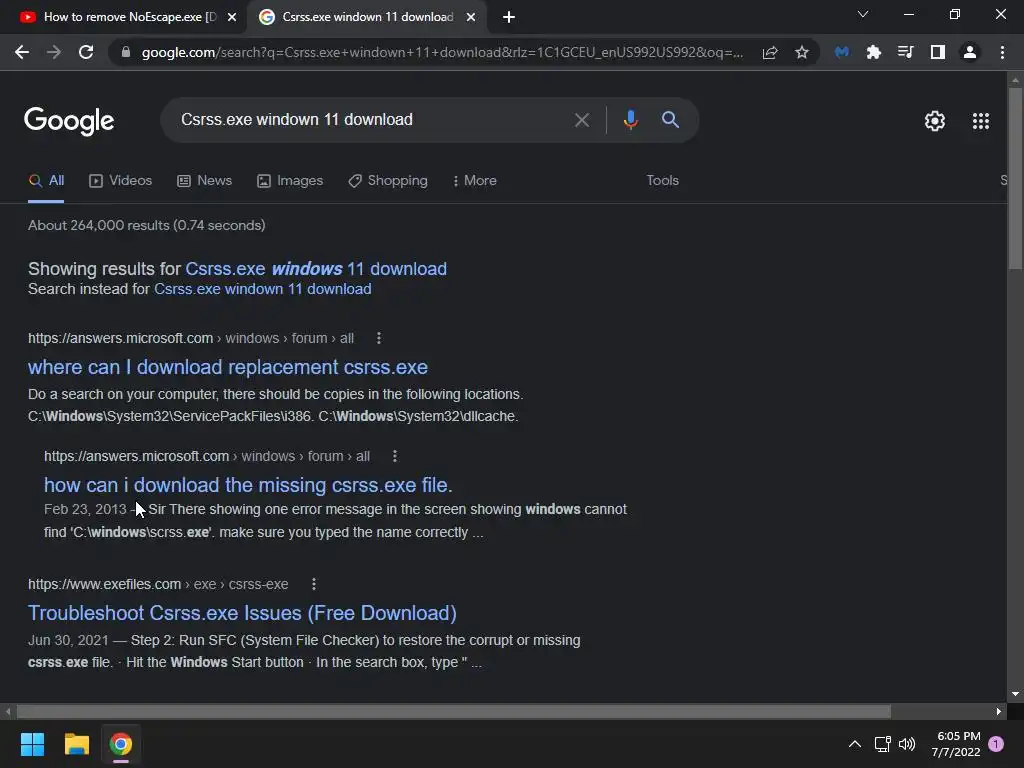
Task: Open the site padlock info
Action: pyautogui.click(x=126, y=52)
